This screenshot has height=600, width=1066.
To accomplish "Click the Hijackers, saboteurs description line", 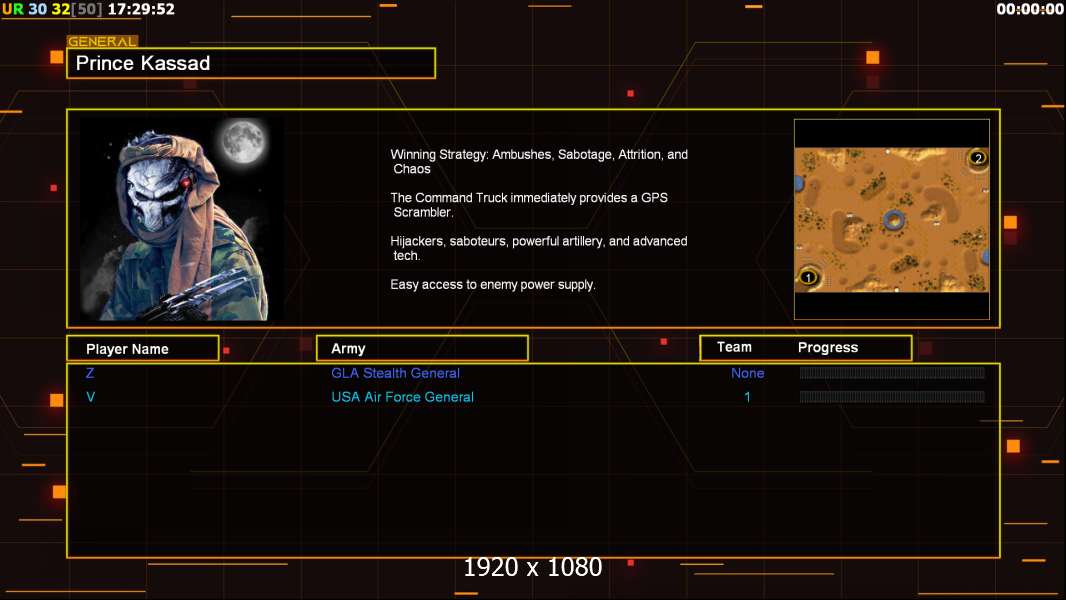I will pyautogui.click(x=538, y=248).
